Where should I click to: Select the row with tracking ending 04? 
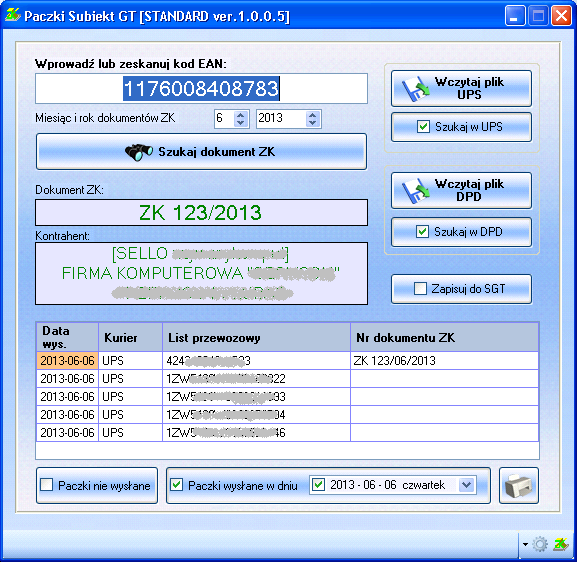(287, 414)
